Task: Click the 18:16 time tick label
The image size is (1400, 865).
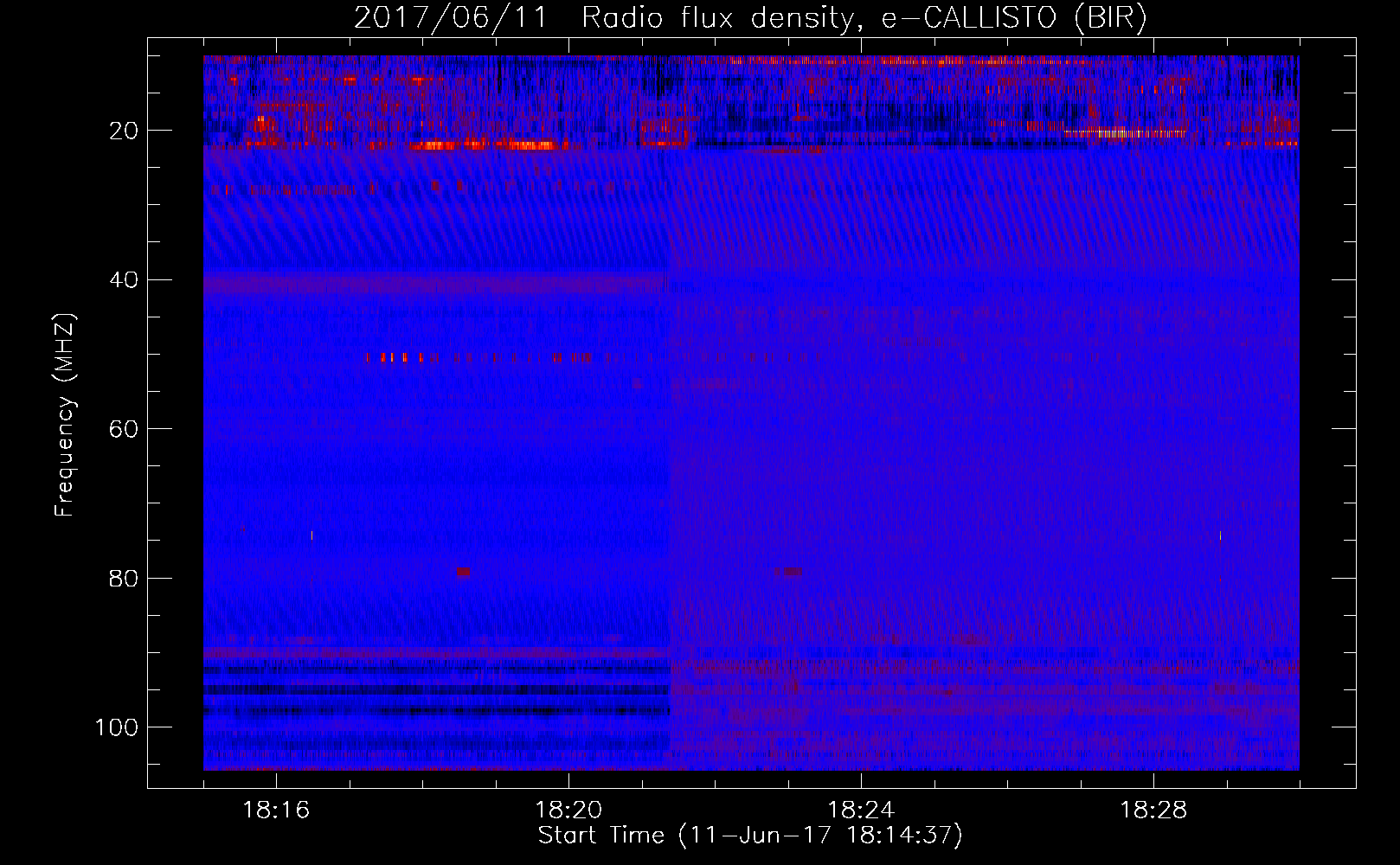Action: click(x=276, y=811)
